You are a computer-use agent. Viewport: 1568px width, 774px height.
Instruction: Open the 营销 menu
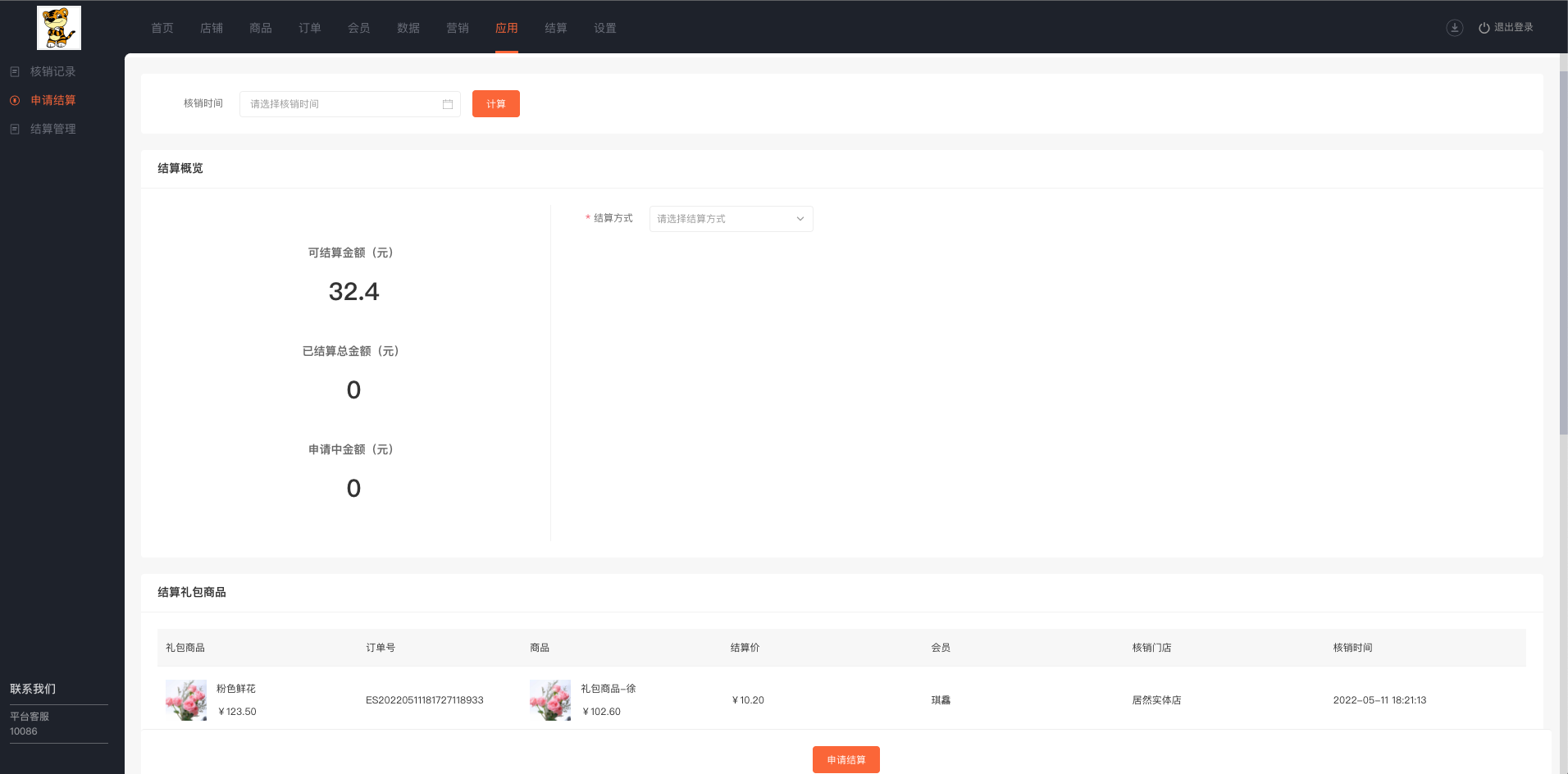(458, 28)
